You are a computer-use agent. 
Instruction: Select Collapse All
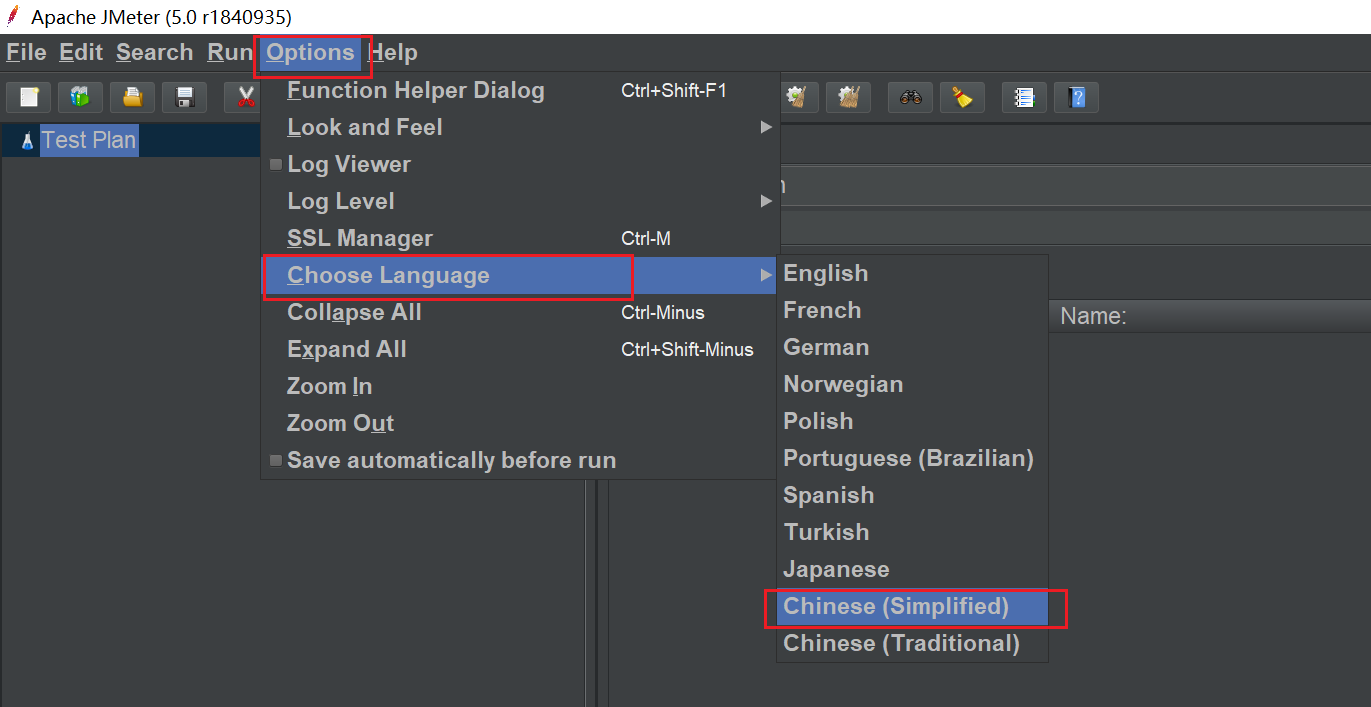(519, 312)
